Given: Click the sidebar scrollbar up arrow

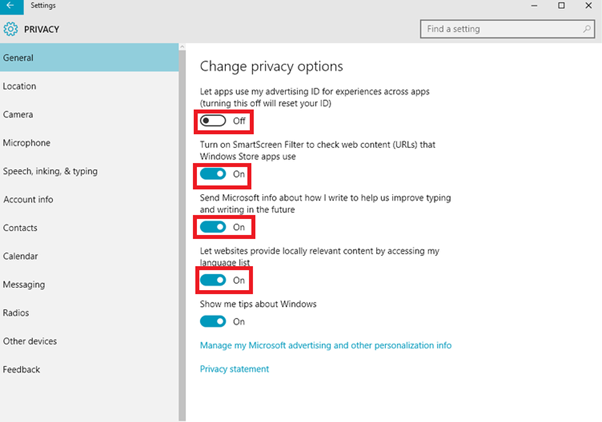Looking at the screenshot, I should (x=182, y=47).
